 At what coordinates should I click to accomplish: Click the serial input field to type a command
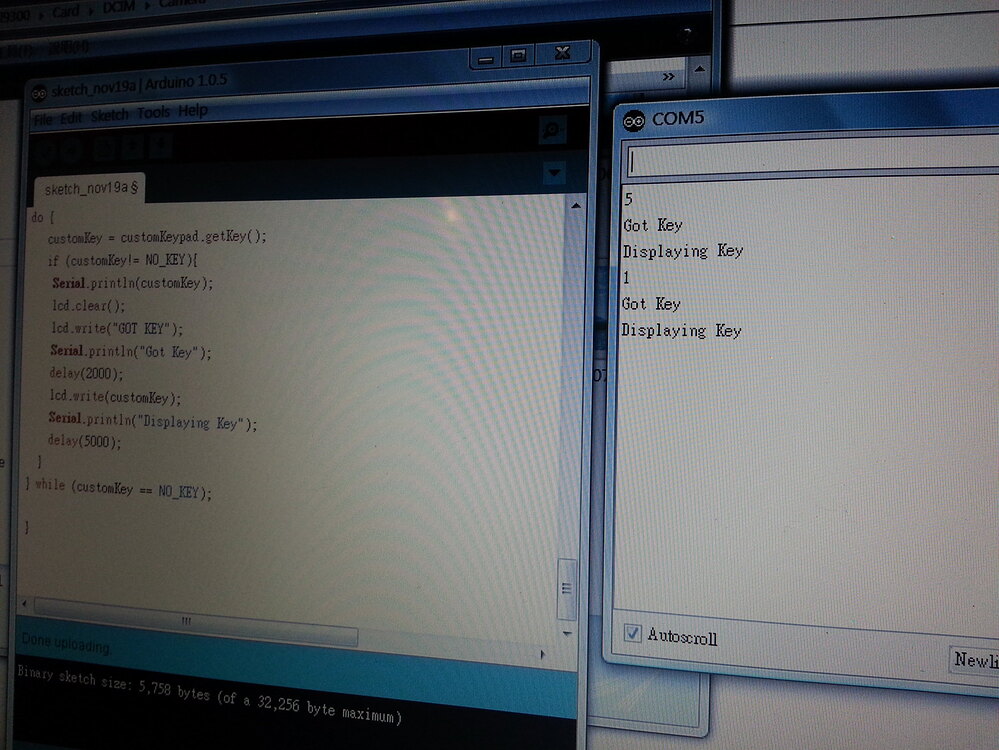coord(800,156)
